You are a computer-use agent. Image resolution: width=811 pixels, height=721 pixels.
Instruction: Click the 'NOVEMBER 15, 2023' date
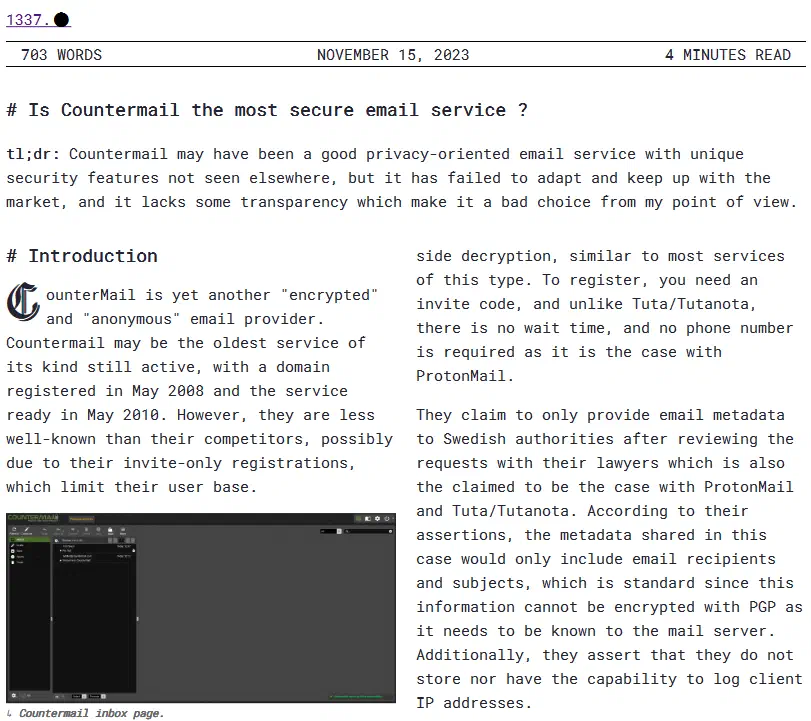point(393,55)
